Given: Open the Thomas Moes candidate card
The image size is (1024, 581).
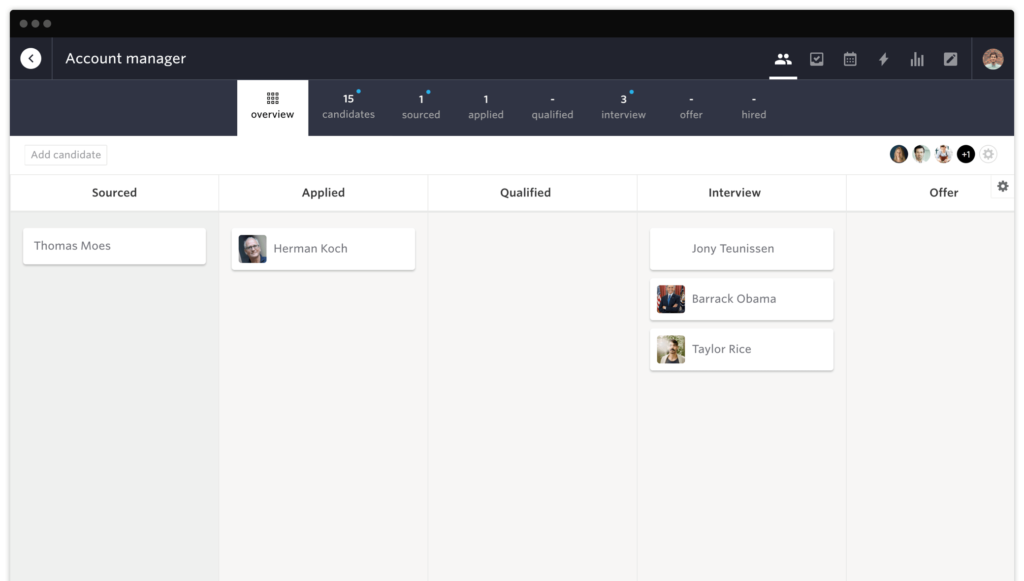Looking at the screenshot, I should pyautogui.click(x=114, y=246).
